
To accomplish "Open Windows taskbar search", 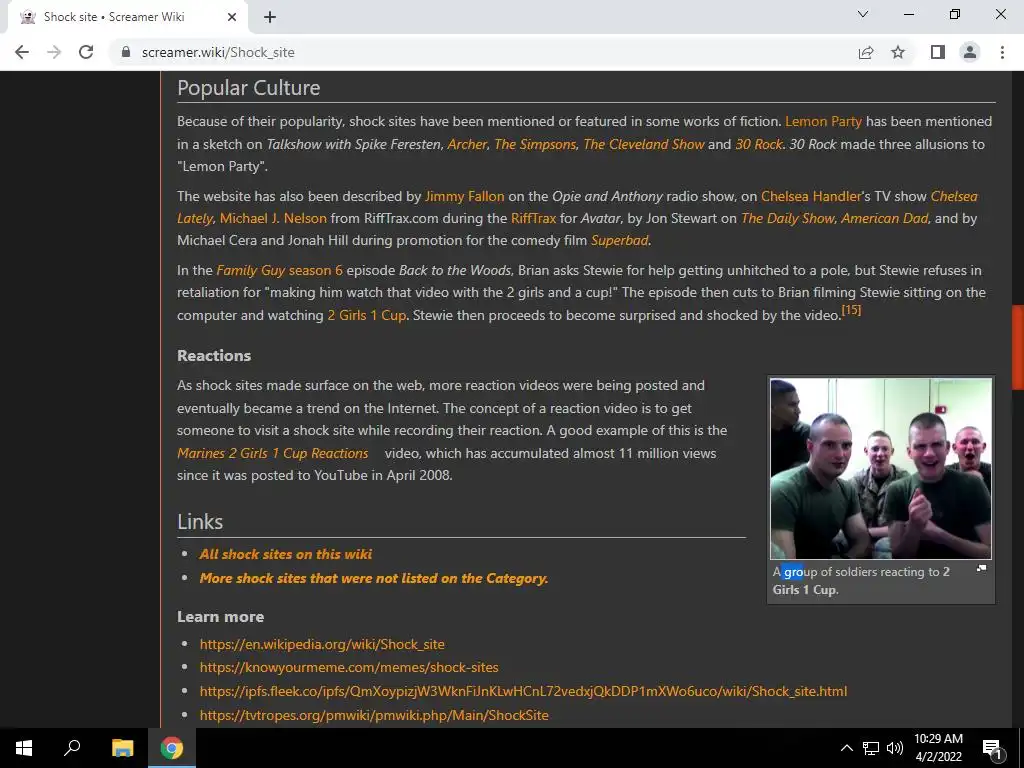I will (72, 748).
